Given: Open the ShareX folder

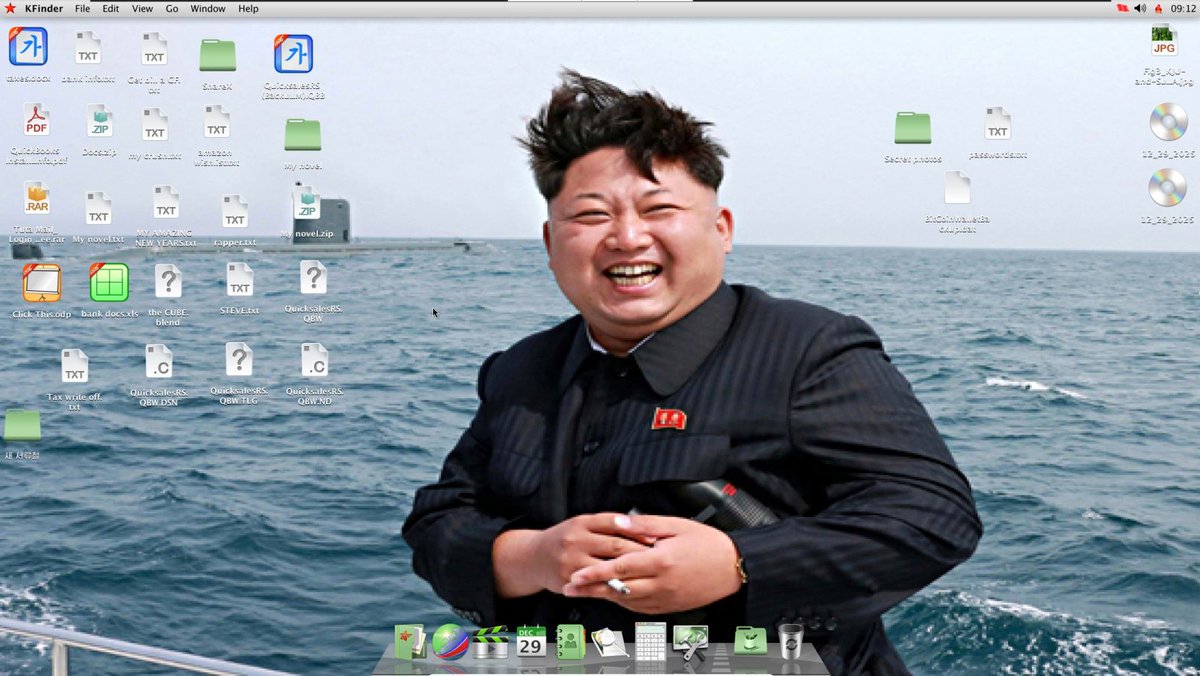Looking at the screenshot, I should [217, 55].
